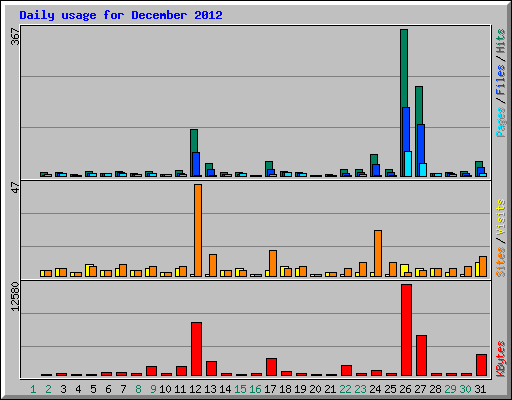Click the red KBytes bar for day 17

[x=272, y=367]
